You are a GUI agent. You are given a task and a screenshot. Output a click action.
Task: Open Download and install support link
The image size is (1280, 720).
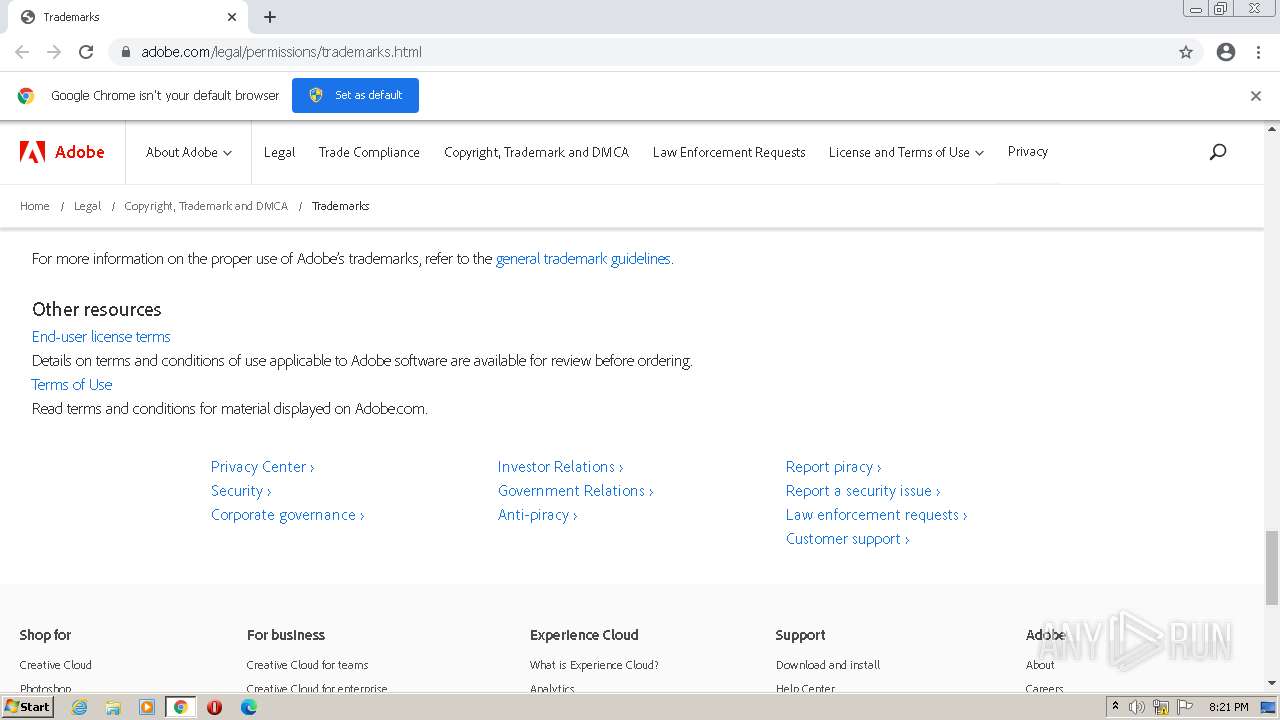[828, 665]
